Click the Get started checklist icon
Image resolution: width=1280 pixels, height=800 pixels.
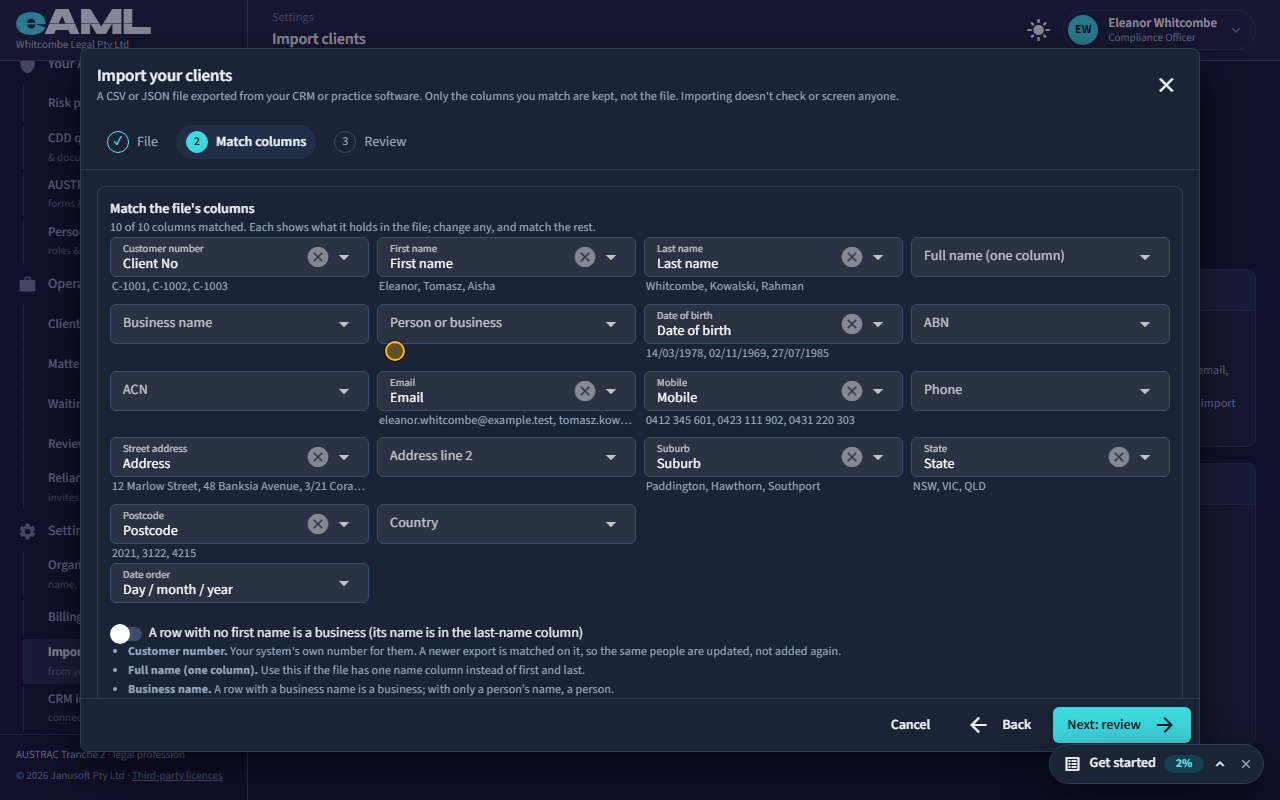(1072, 763)
